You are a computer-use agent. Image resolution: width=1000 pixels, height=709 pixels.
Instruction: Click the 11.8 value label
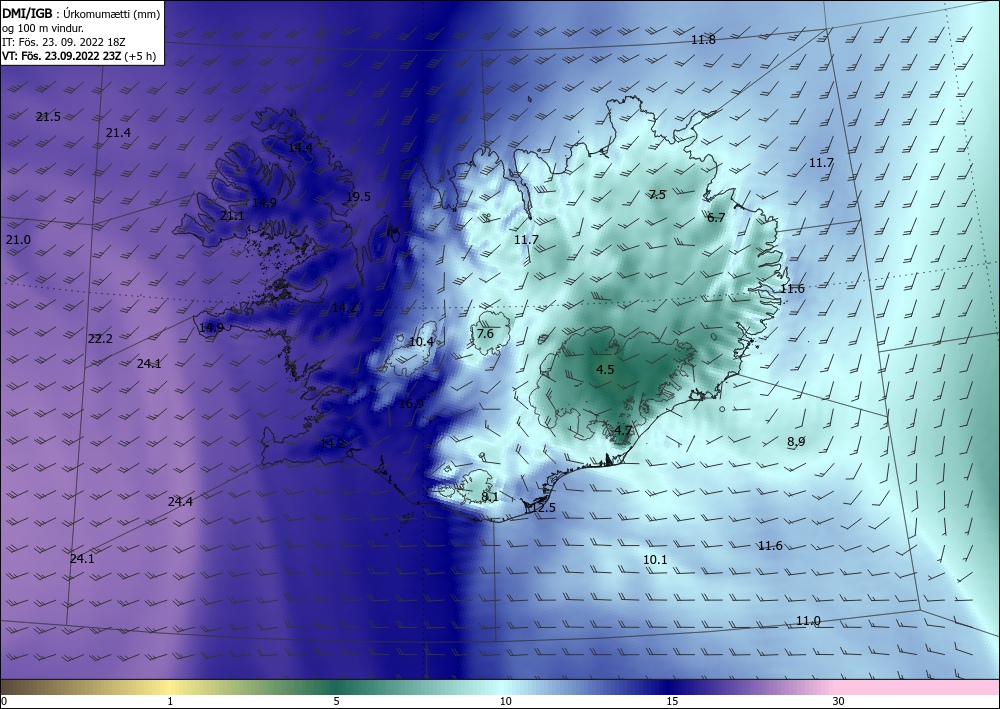703,40
